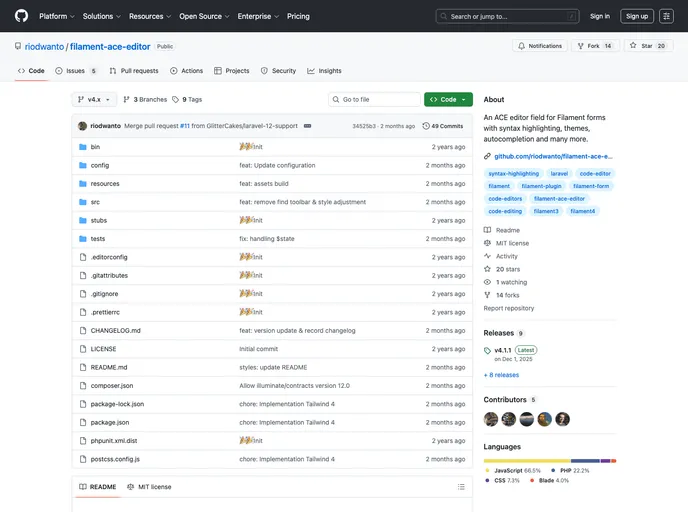The image size is (688, 512).
Task: Click the file icon beside composer.json
Action: pyautogui.click(x=83, y=386)
